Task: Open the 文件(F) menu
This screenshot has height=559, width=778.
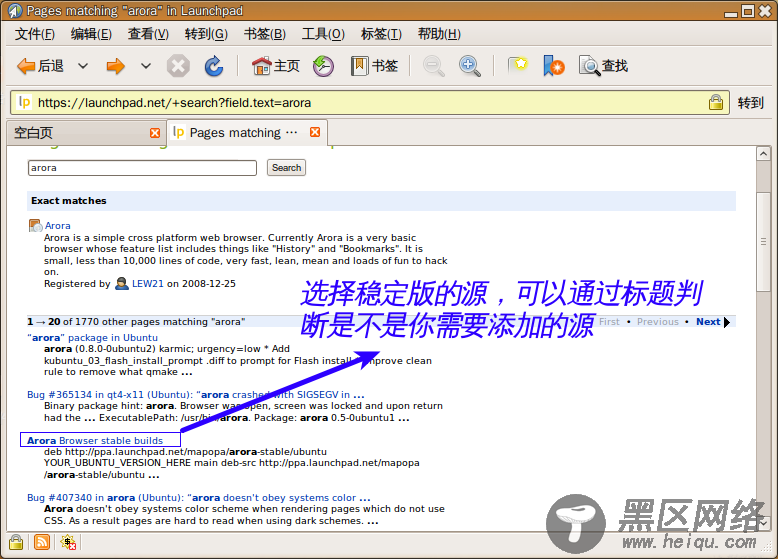Action: click(35, 34)
